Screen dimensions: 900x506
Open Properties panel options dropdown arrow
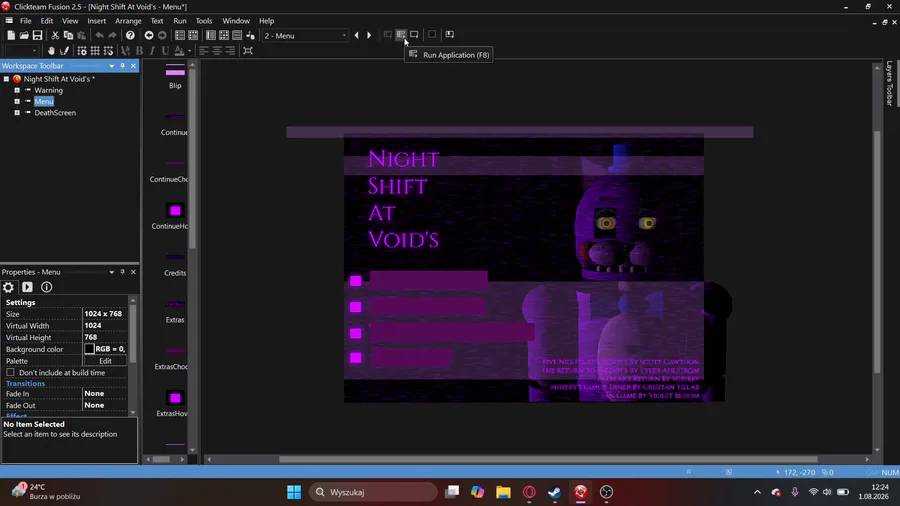tap(111, 272)
